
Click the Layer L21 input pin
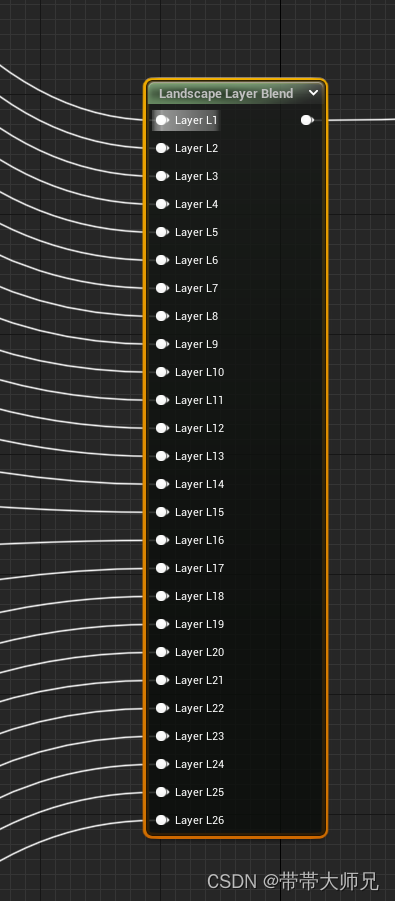tap(162, 680)
